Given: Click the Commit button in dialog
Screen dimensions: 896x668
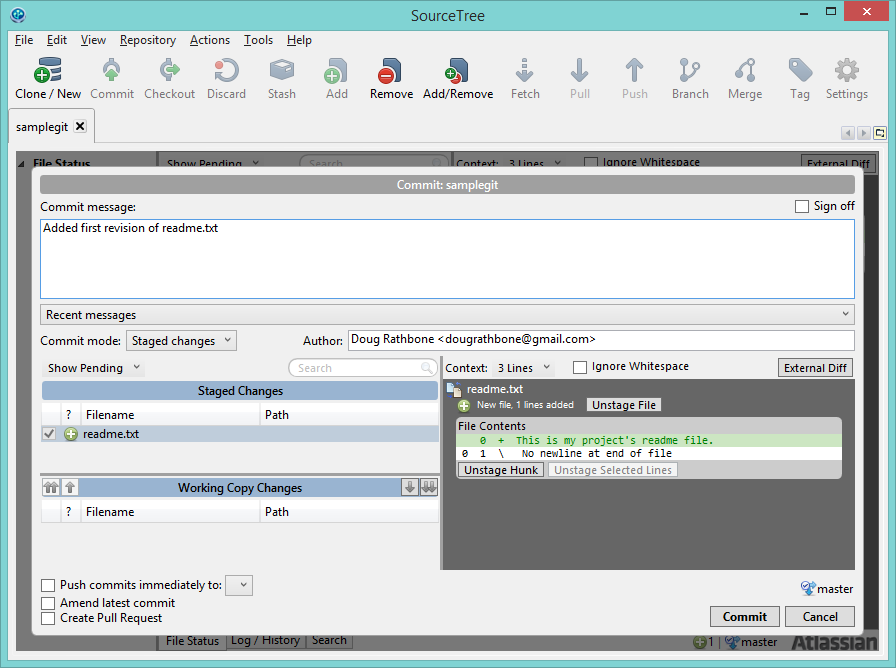Looking at the screenshot, I should click(x=745, y=617).
